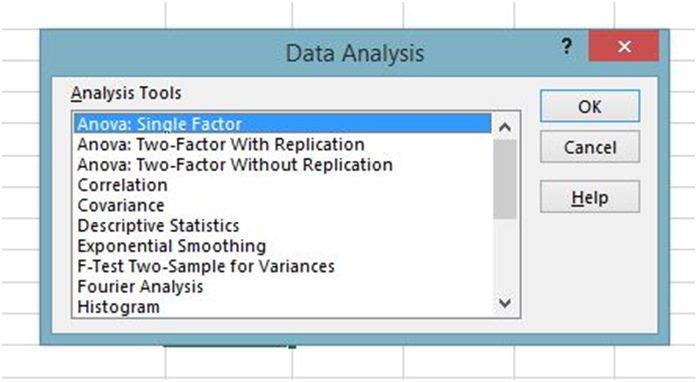Click the list scrollbar thumb
This screenshot has width=697, height=382.
pyautogui.click(x=505, y=179)
